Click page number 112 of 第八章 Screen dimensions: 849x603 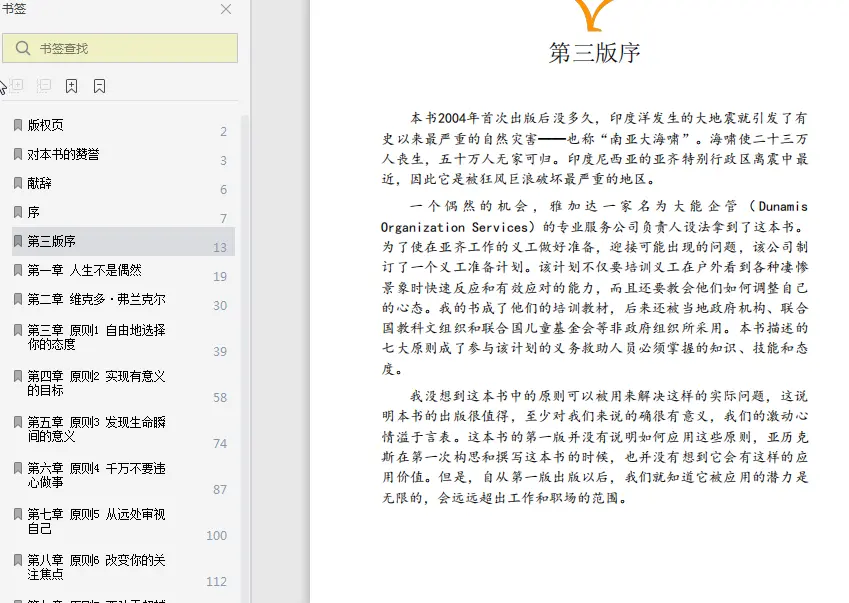(217, 581)
